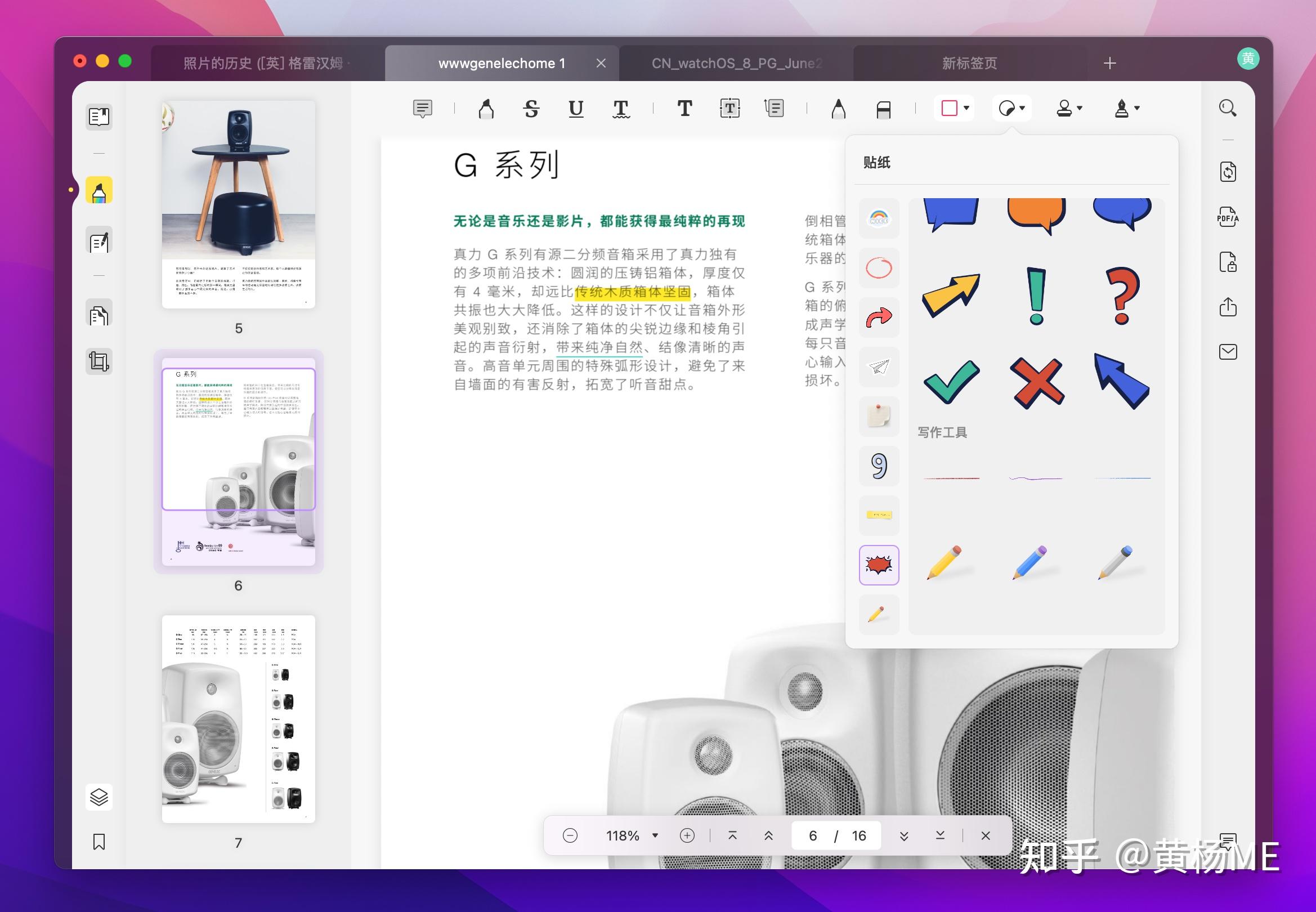
Task: Pick the blue arrow sticker
Action: pyautogui.click(x=1121, y=381)
